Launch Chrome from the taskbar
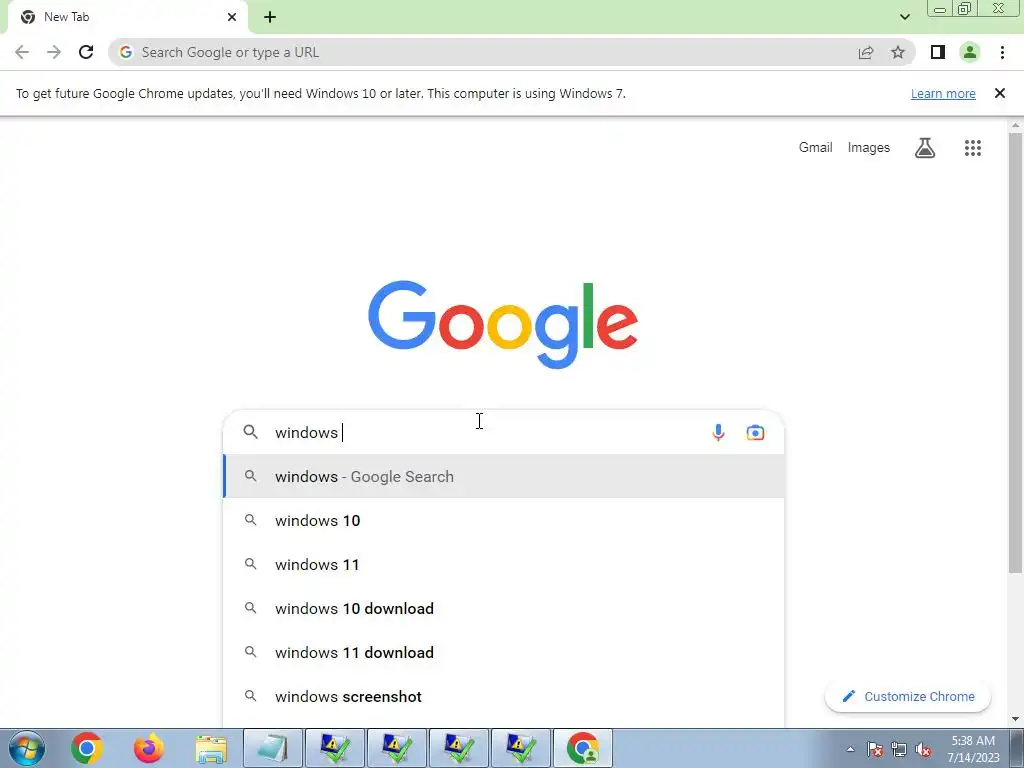This screenshot has width=1024, height=768. [x=87, y=748]
